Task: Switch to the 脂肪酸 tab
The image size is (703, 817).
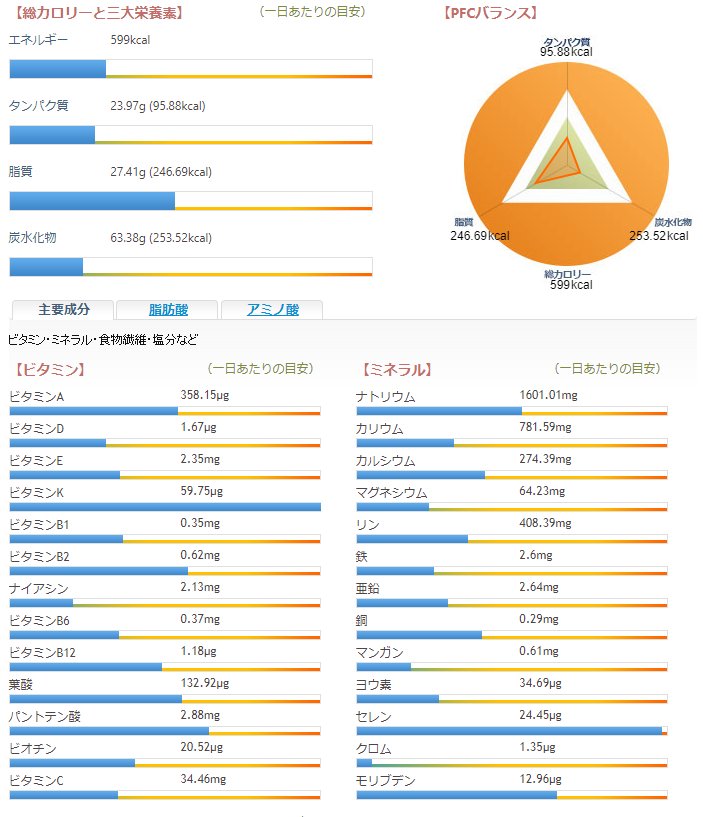Action: [167, 310]
